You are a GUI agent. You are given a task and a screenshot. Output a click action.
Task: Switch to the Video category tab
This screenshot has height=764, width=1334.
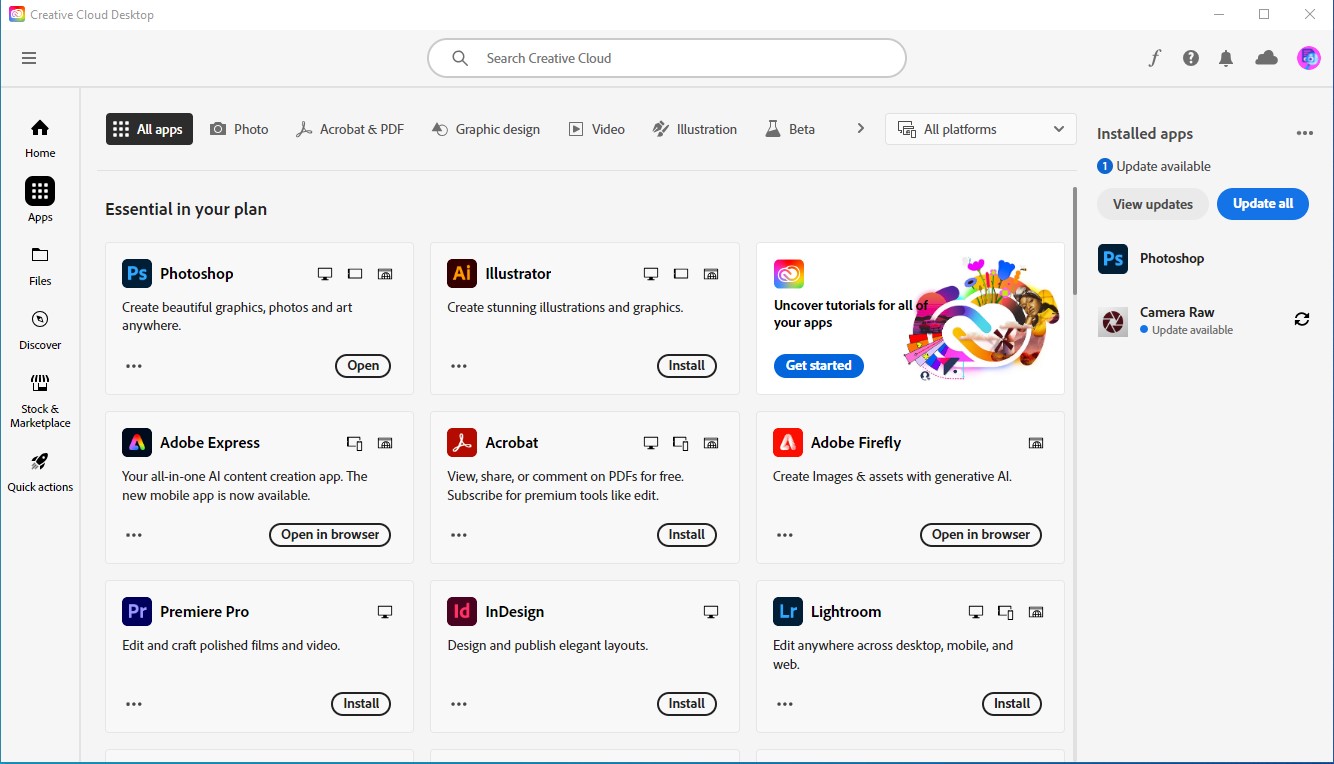(x=597, y=129)
